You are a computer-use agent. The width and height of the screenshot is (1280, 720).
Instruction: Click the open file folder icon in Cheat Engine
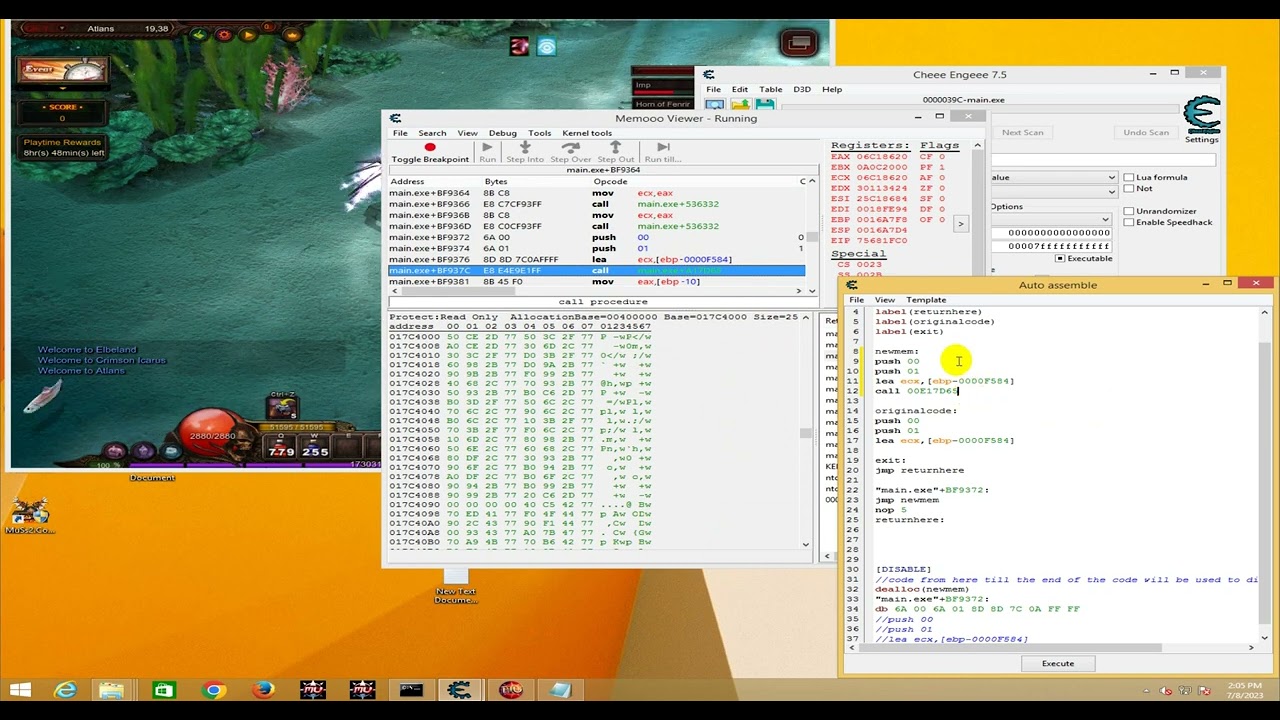[740, 104]
